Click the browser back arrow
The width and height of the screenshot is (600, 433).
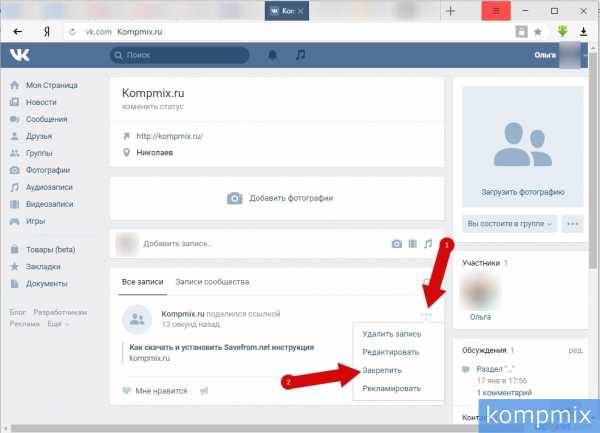17,32
